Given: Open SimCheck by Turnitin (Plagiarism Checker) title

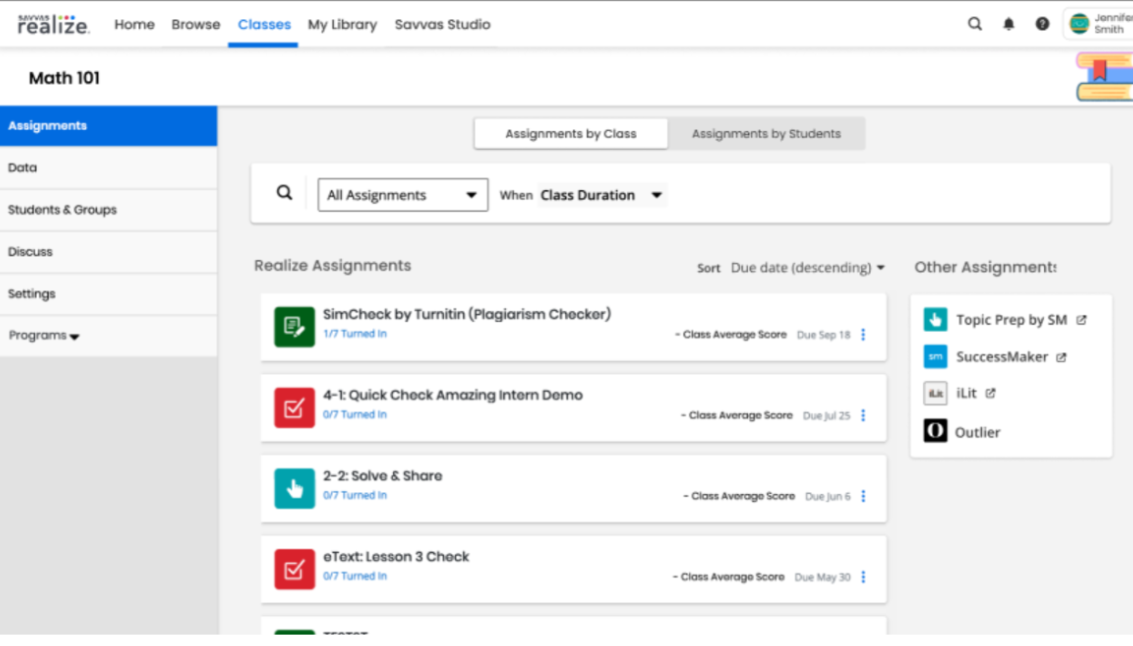Looking at the screenshot, I should tap(467, 314).
